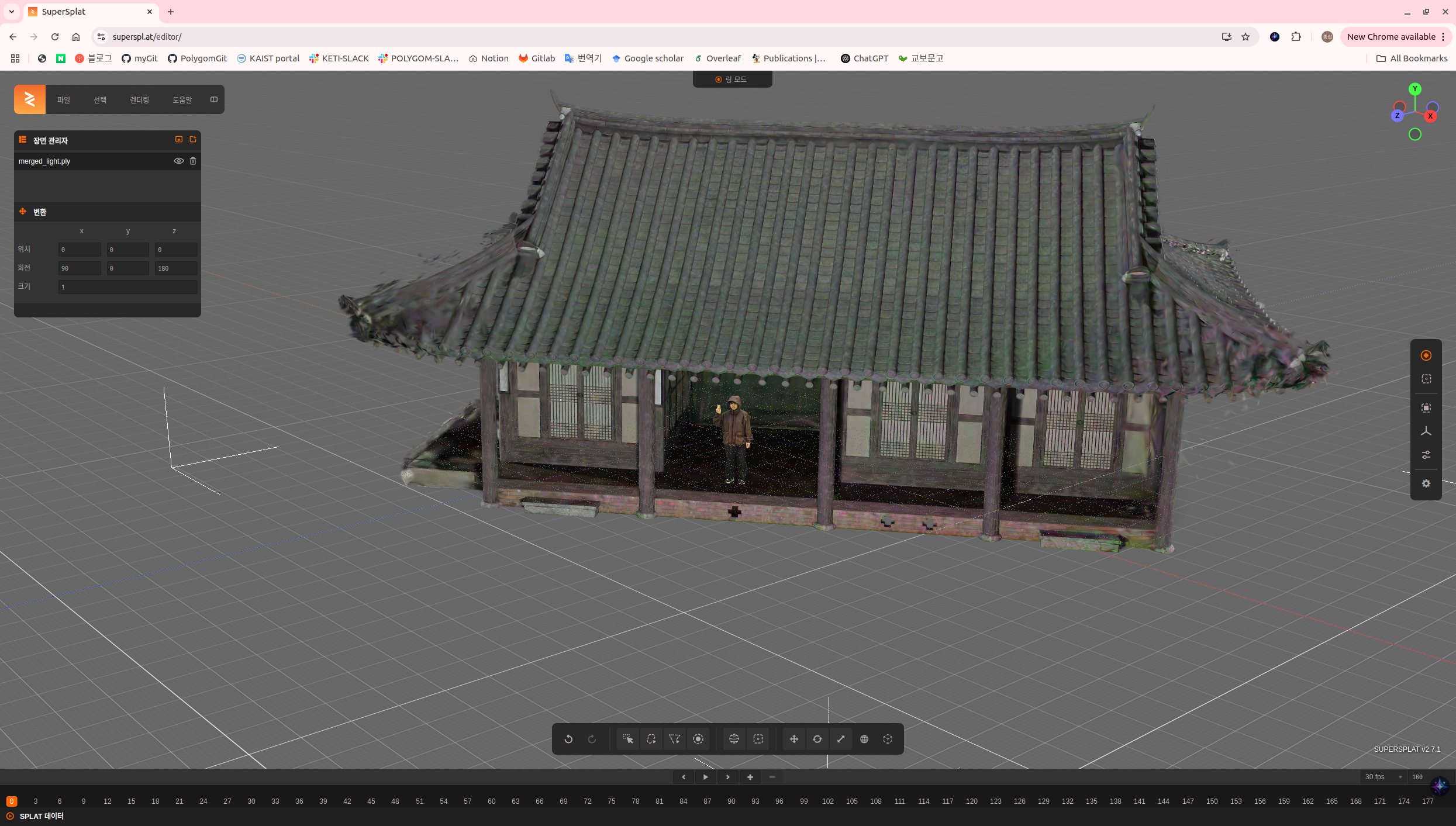Open the 파일 menu

(63, 100)
